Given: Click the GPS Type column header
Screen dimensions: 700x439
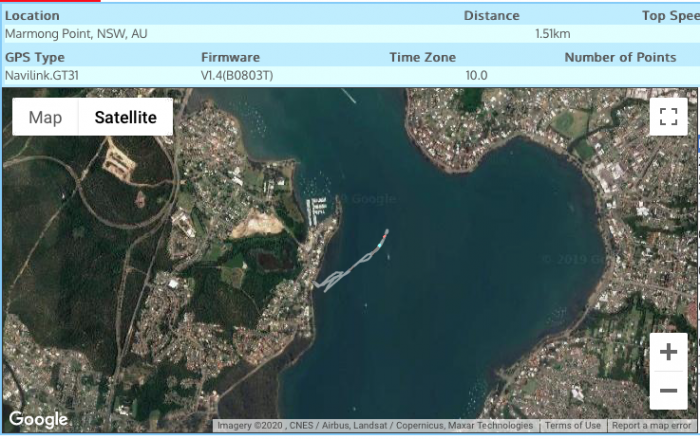Looking at the screenshot, I should 35,57.
